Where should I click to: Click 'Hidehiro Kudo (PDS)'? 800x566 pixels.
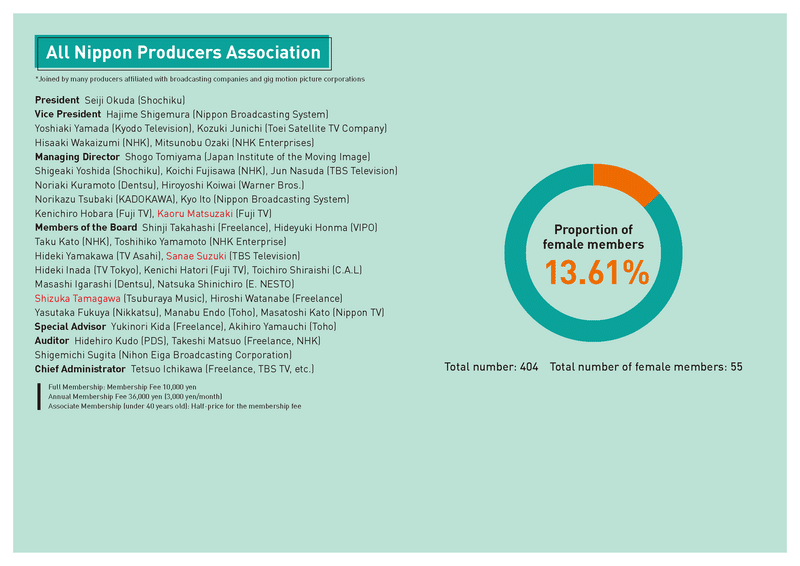120,341
